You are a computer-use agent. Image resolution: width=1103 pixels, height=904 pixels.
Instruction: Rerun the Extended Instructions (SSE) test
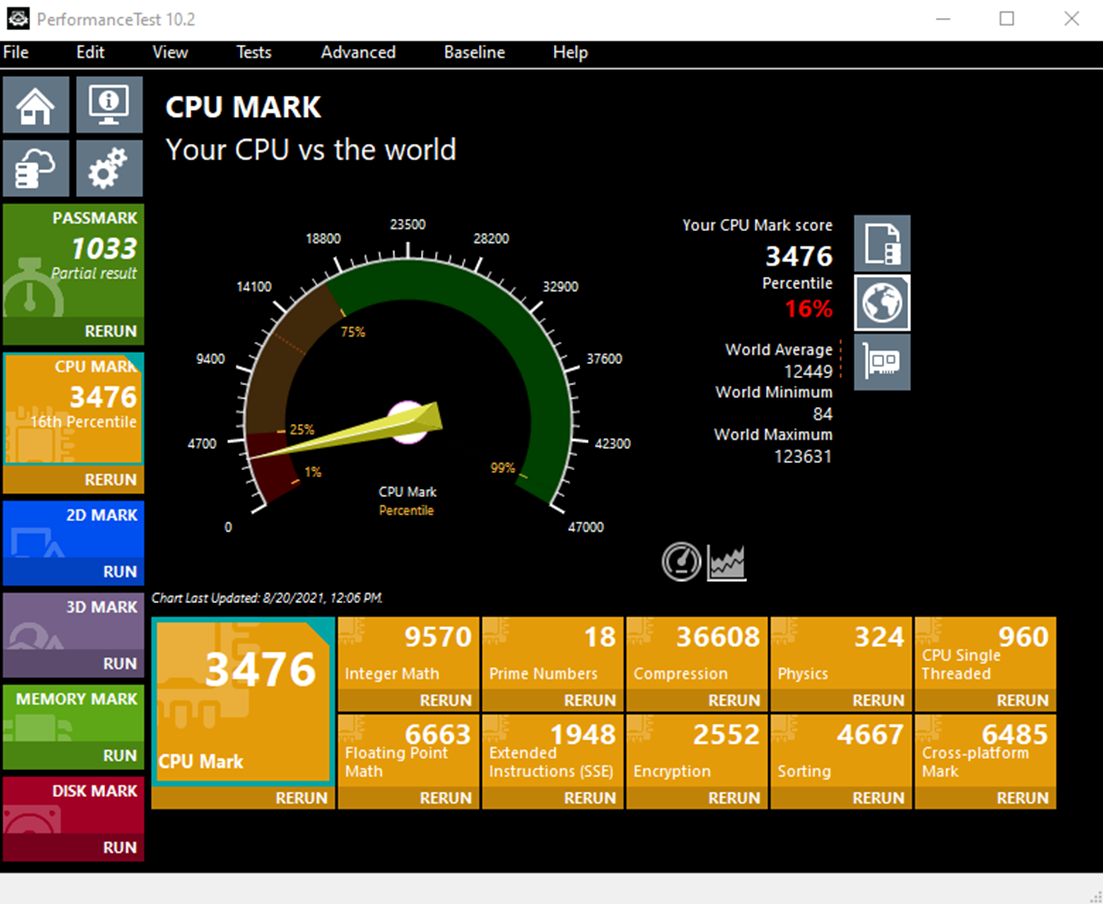pyautogui.click(x=553, y=798)
